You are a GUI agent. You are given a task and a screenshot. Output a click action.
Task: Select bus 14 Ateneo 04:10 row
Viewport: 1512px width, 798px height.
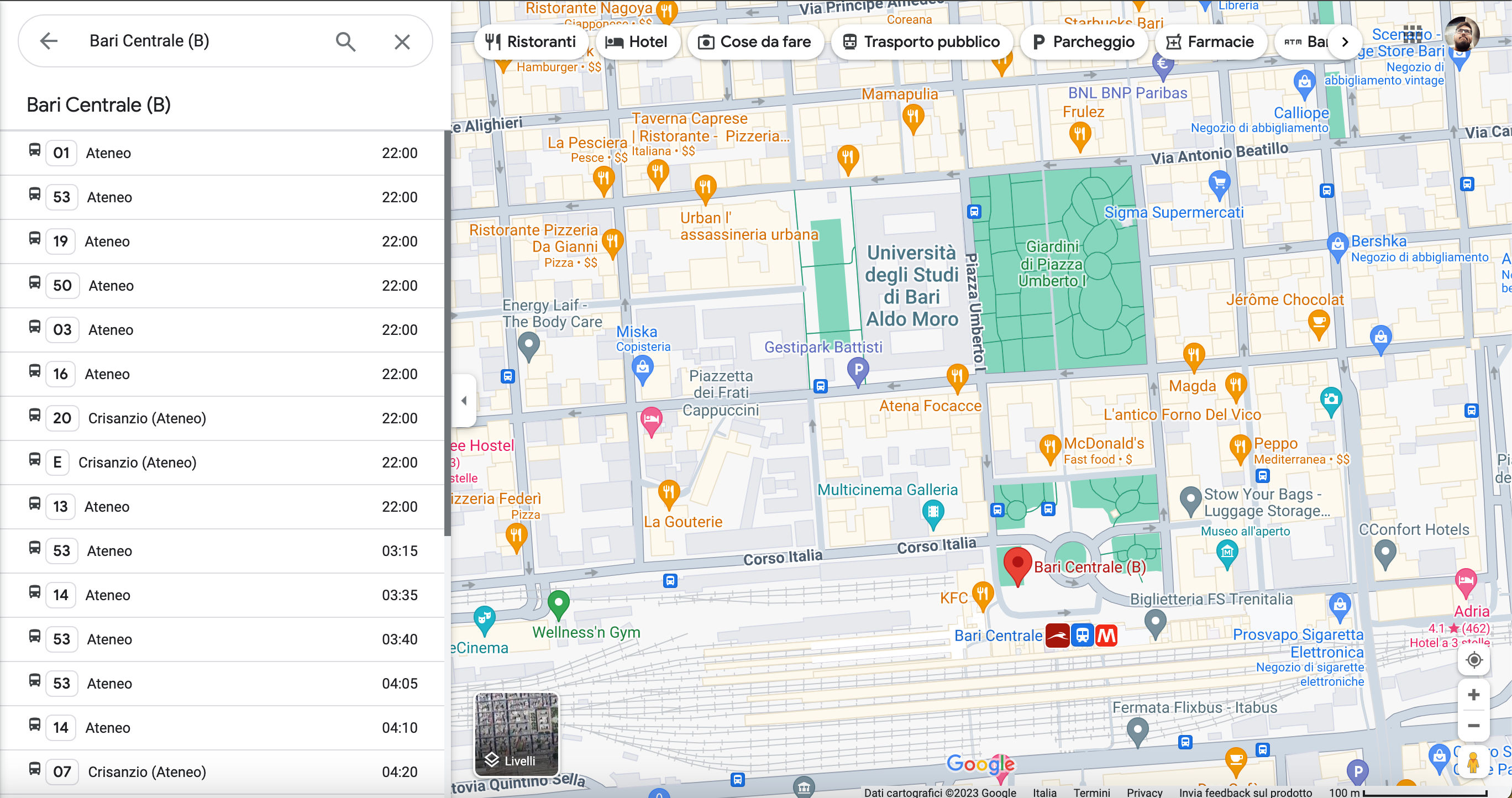coord(222,728)
